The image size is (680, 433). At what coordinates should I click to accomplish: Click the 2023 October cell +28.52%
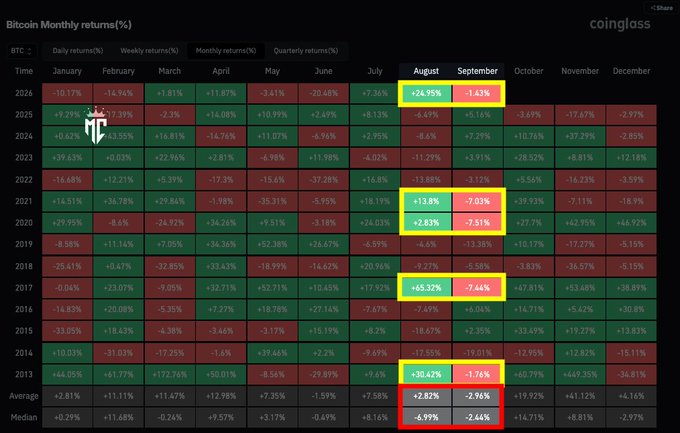[x=529, y=157]
